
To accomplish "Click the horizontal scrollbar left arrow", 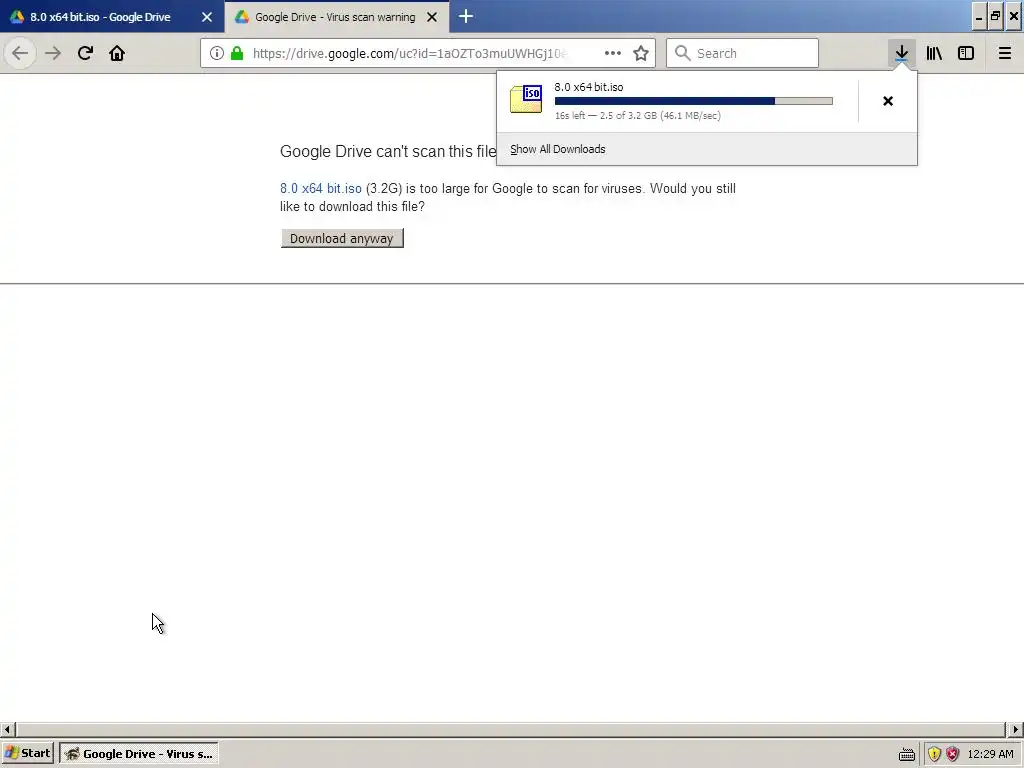I will pyautogui.click(x=7, y=729).
